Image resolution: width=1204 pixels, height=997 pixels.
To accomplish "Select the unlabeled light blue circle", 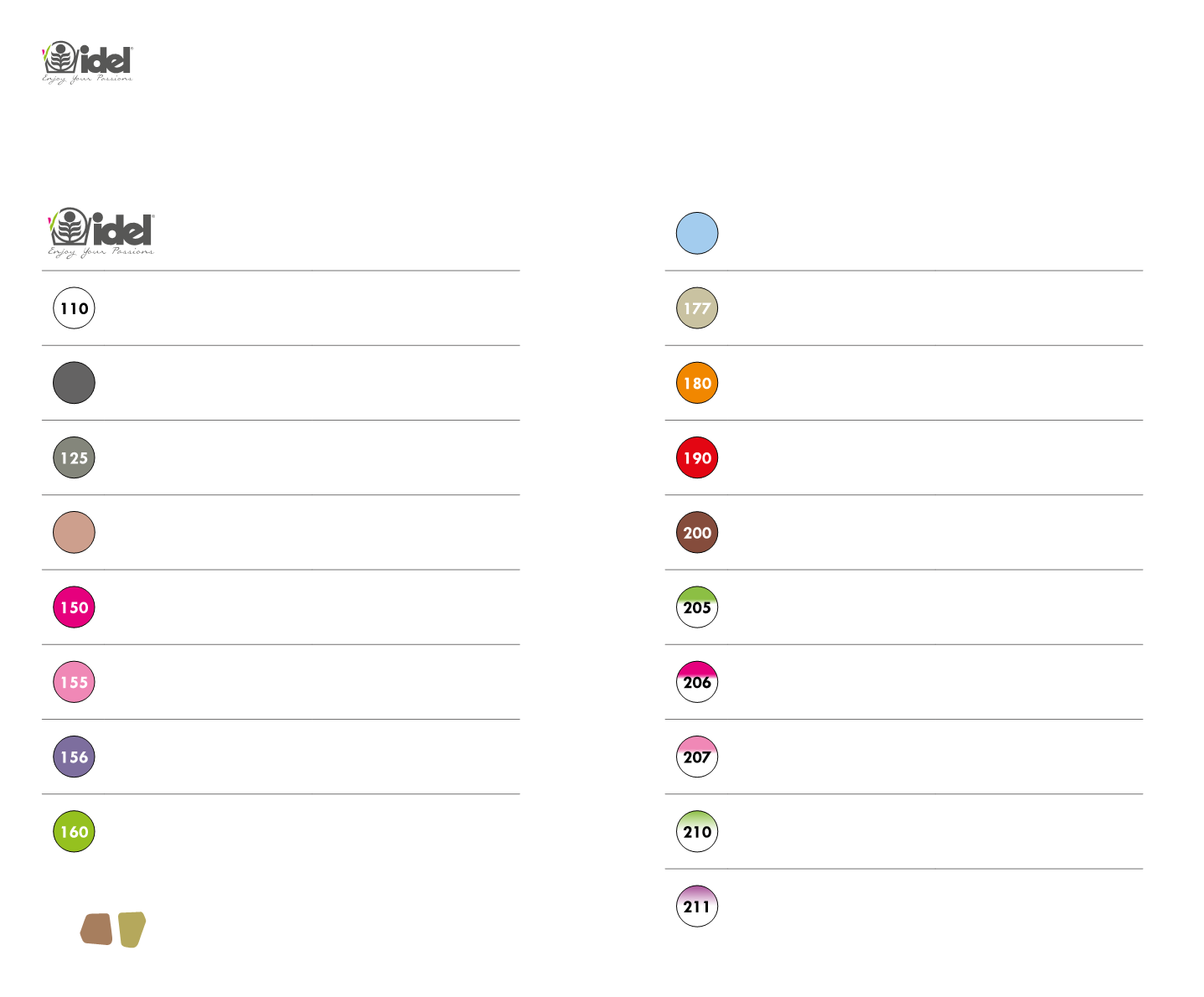I will 697,233.
